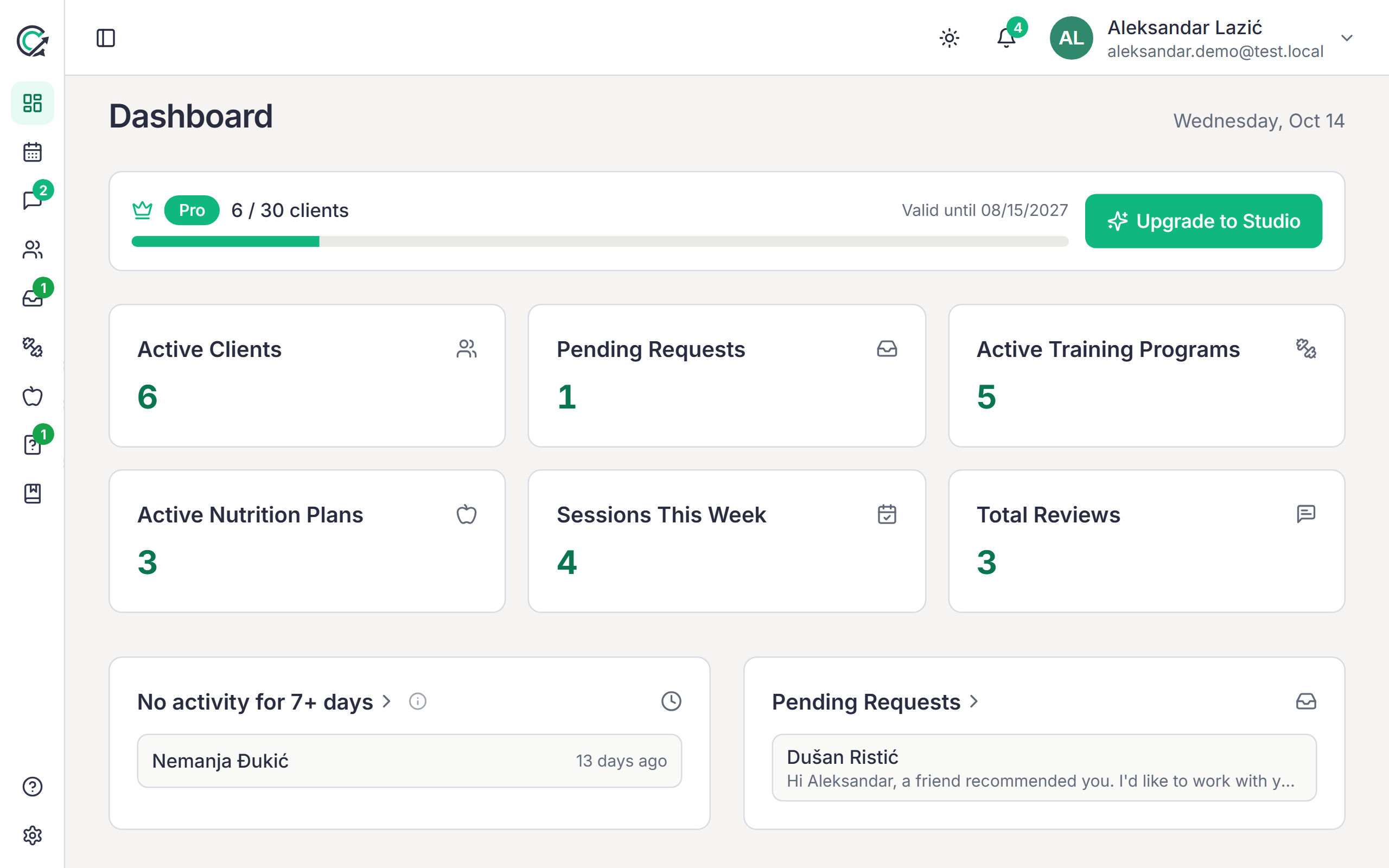
Task: Click the aleksandar.demo@test.local email text
Action: [1215, 51]
